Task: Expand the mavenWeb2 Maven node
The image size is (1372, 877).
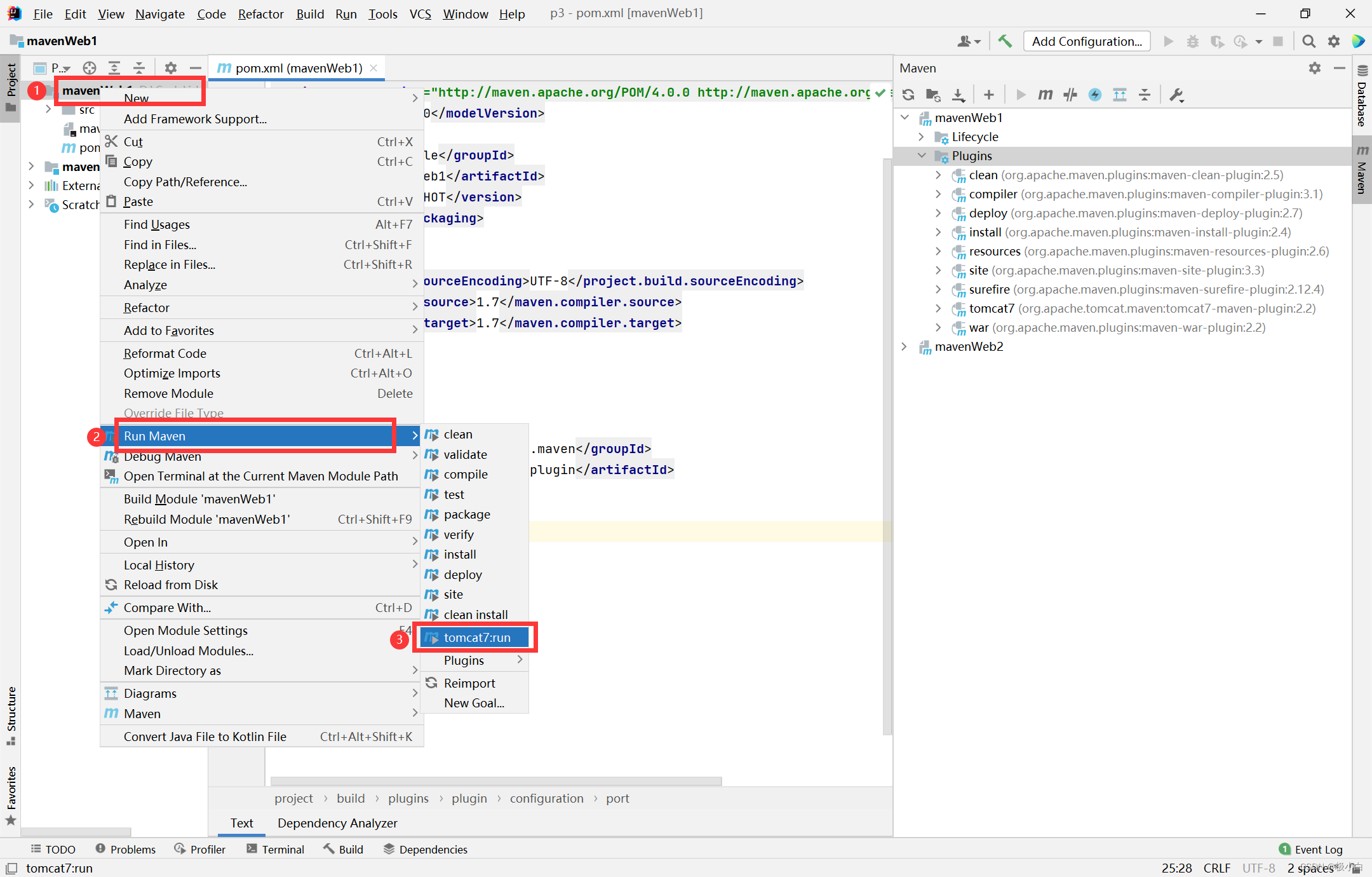Action: coord(905,346)
